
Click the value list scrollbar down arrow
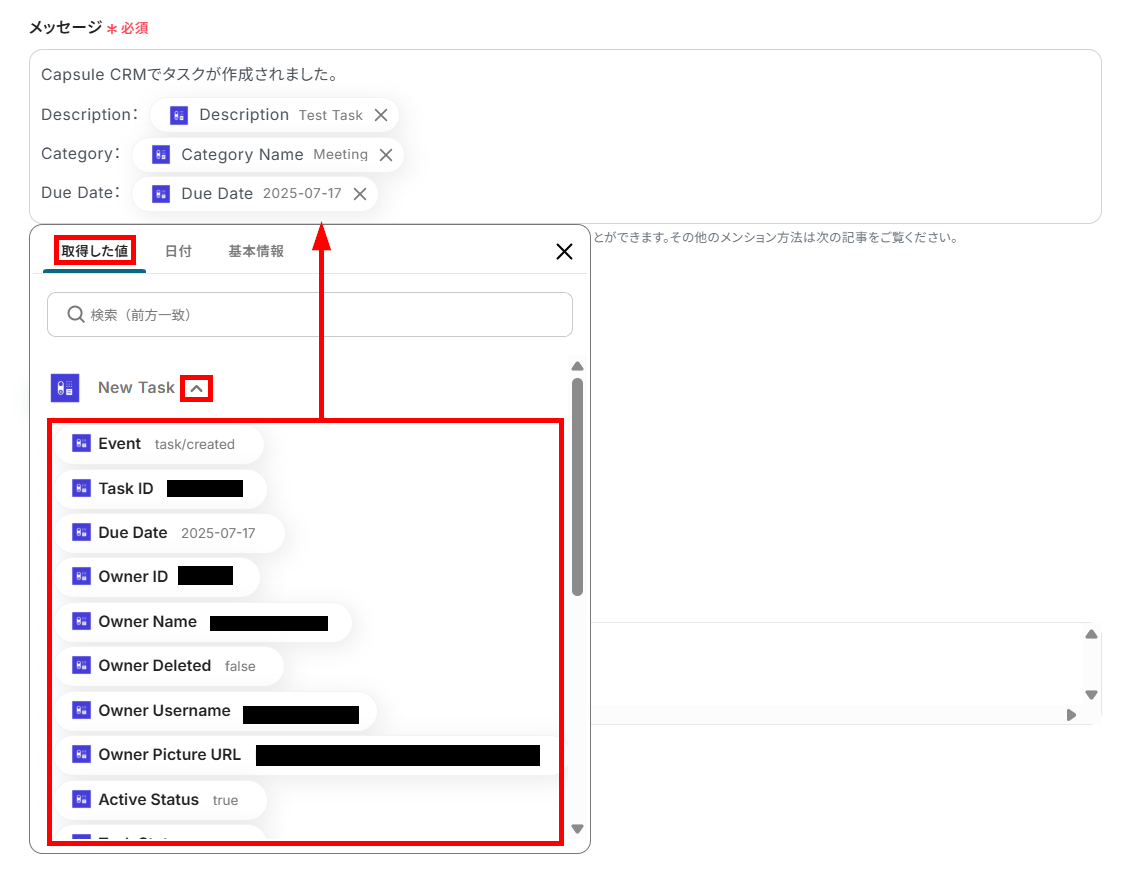click(x=577, y=829)
